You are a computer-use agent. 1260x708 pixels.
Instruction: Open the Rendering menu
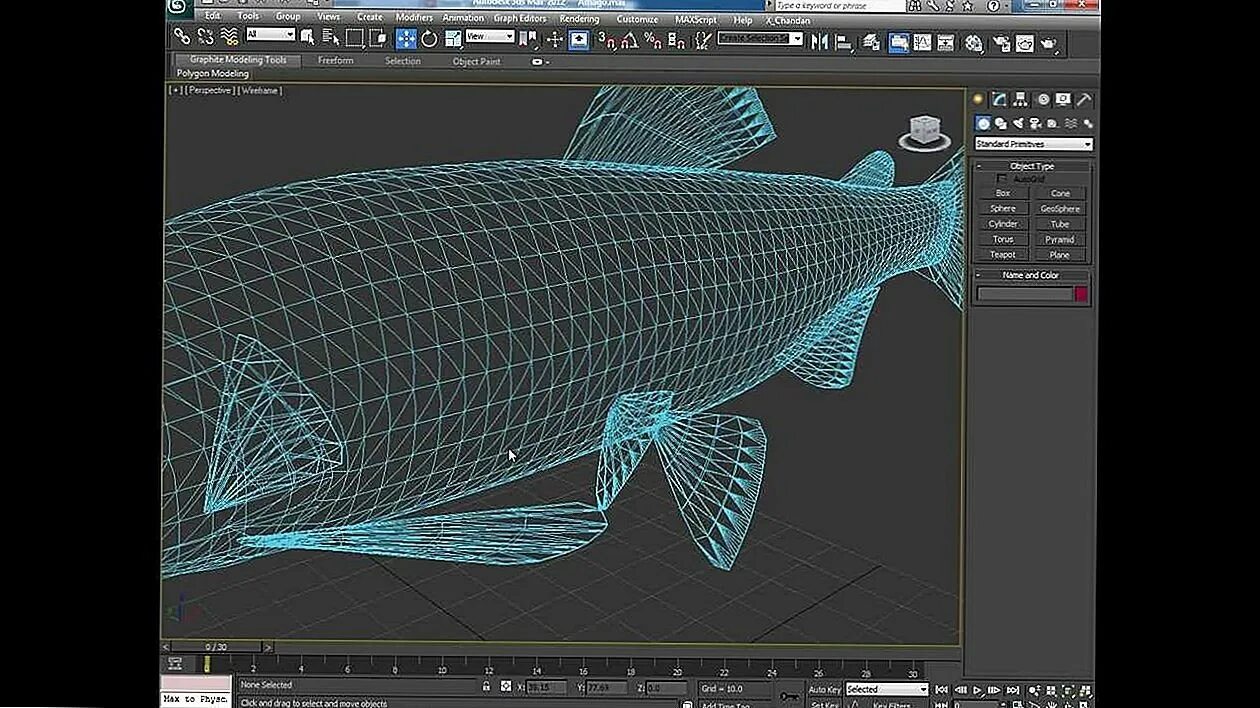click(x=579, y=18)
